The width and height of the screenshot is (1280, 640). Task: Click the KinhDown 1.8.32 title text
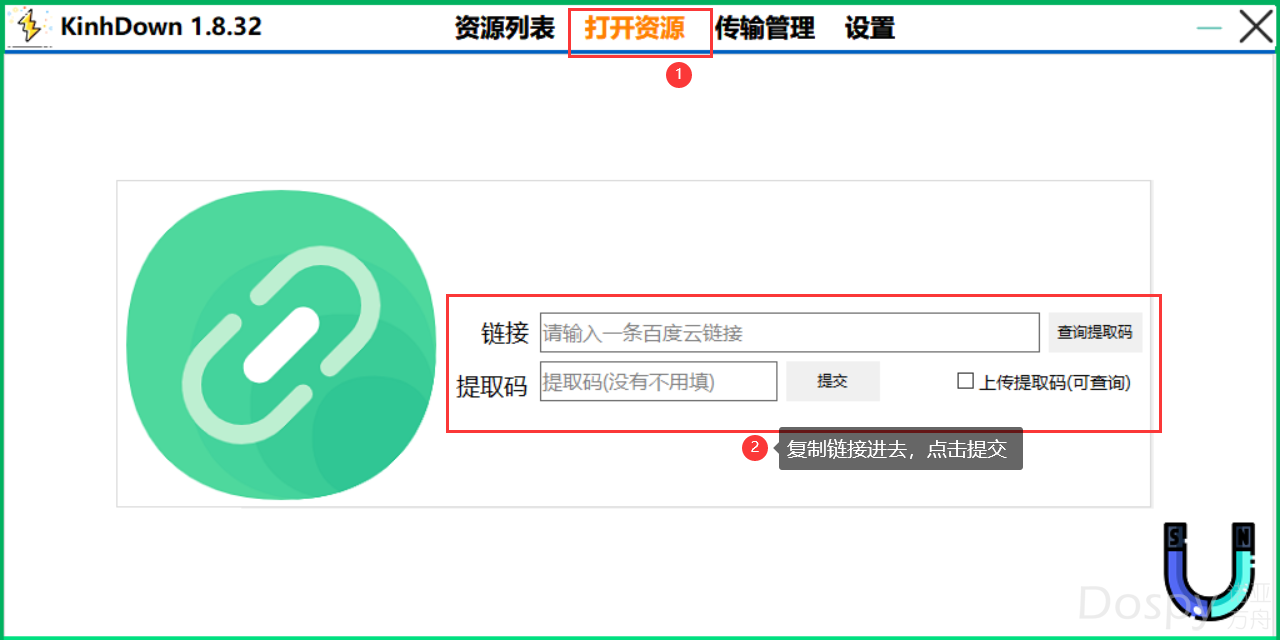(x=160, y=27)
